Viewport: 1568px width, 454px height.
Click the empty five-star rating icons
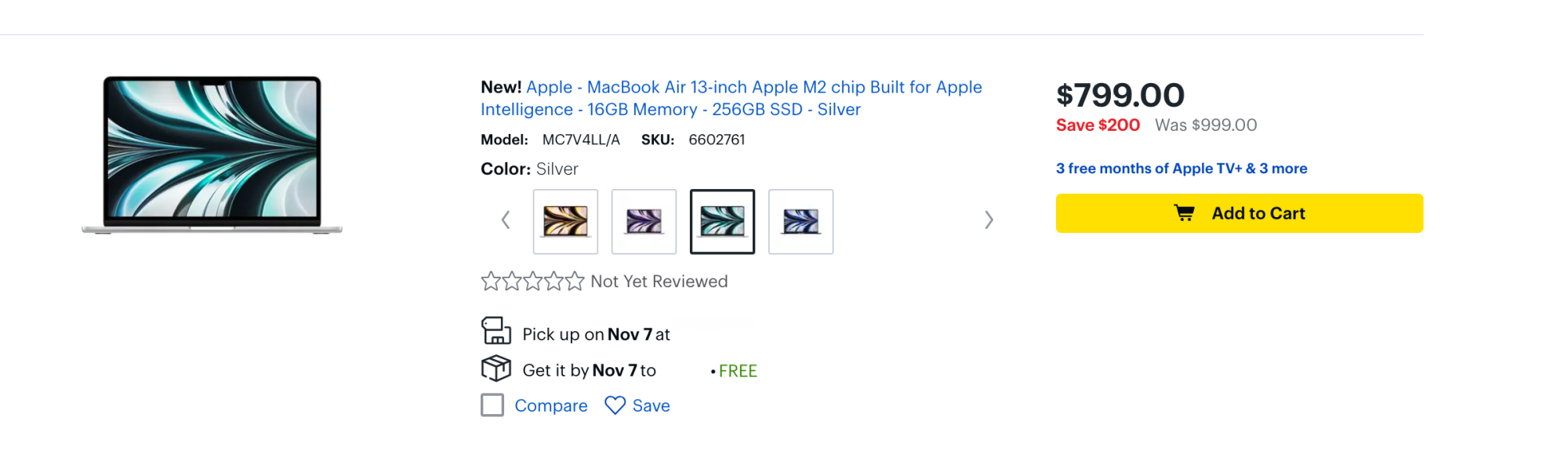click(x=532, y=281)
